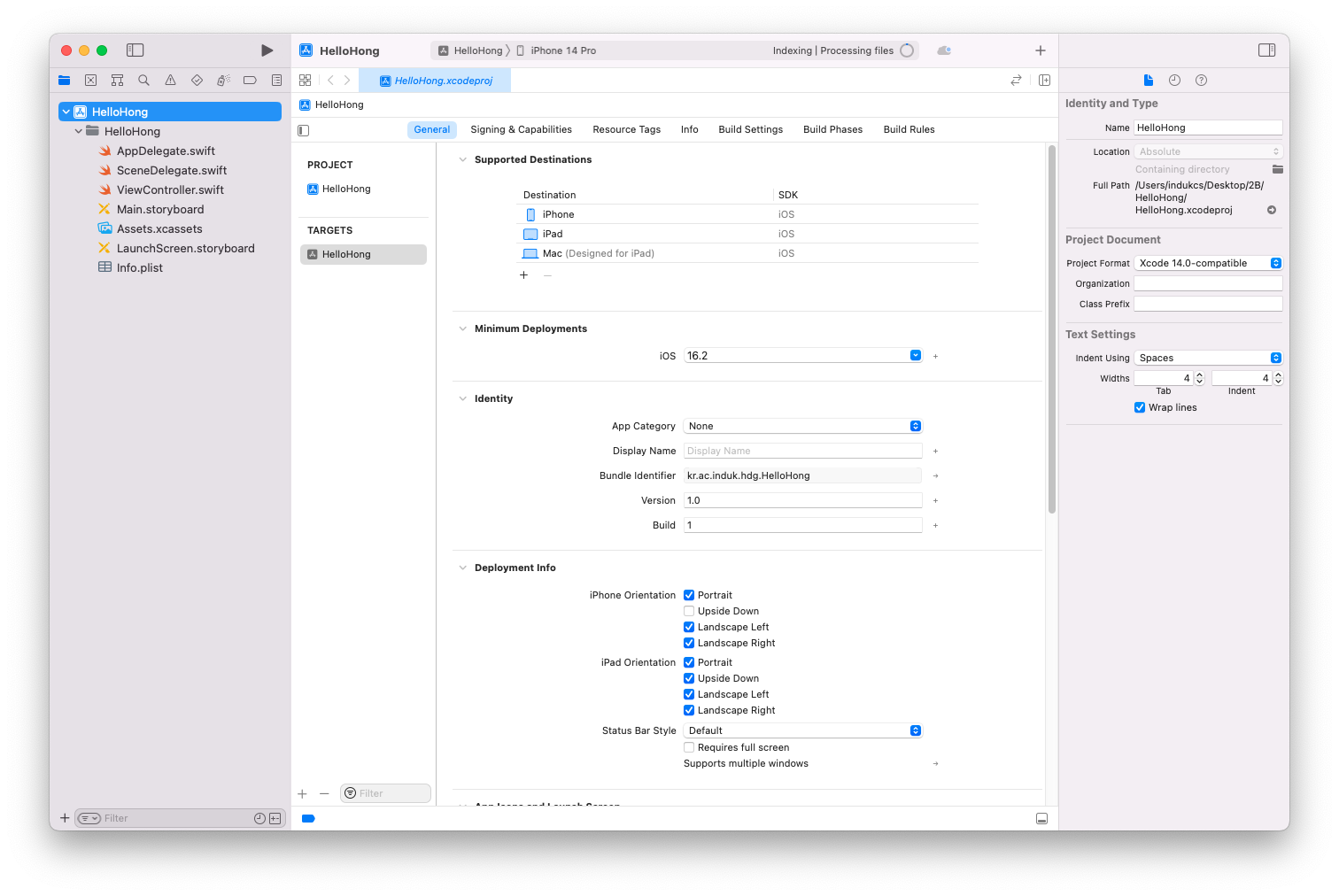Enable Requires full screen
Screen dimensions: 1339x896
point(689,747)
